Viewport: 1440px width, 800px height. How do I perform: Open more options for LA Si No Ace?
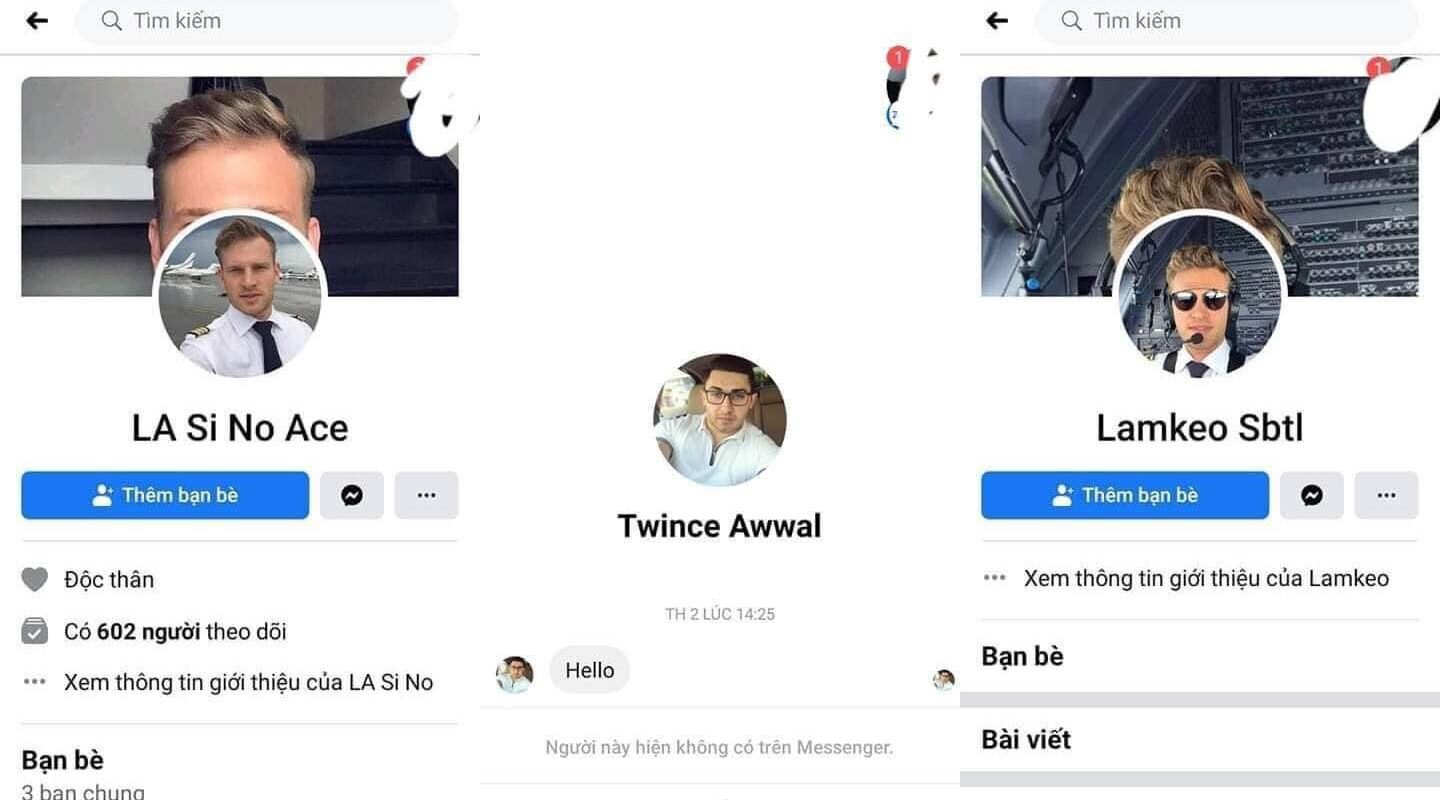[x=427, y=495]
